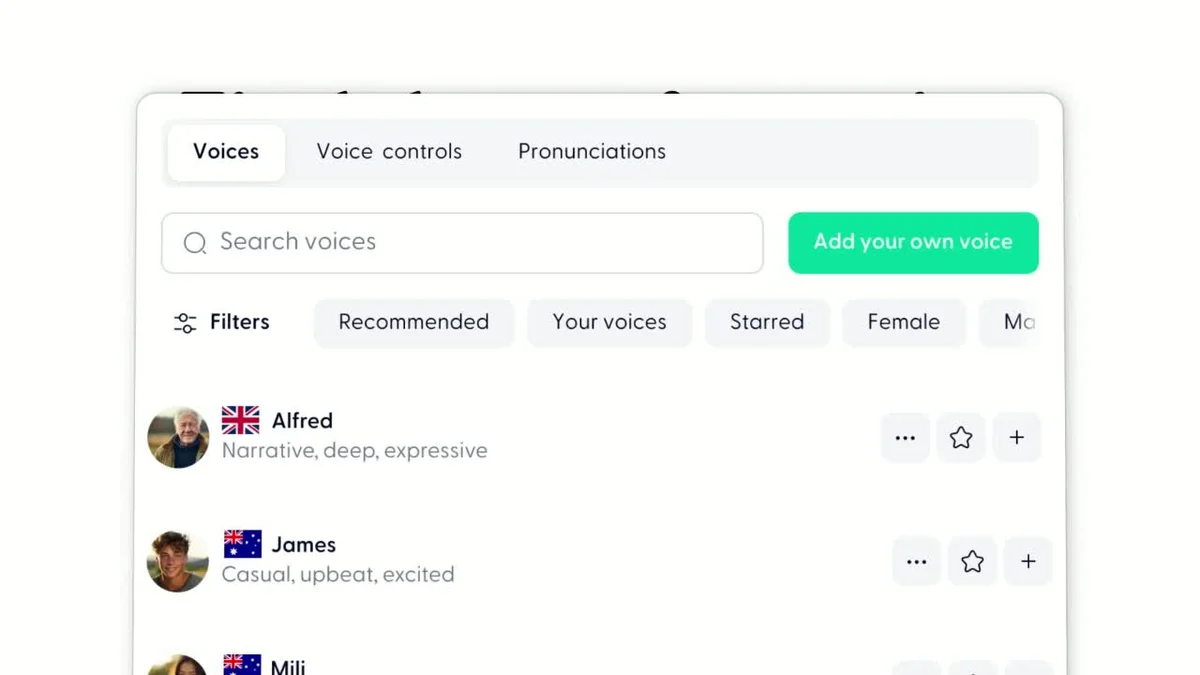Open the Filters panel
The height and width of the screenshot is (675, 1200).
tap(220, 322)
